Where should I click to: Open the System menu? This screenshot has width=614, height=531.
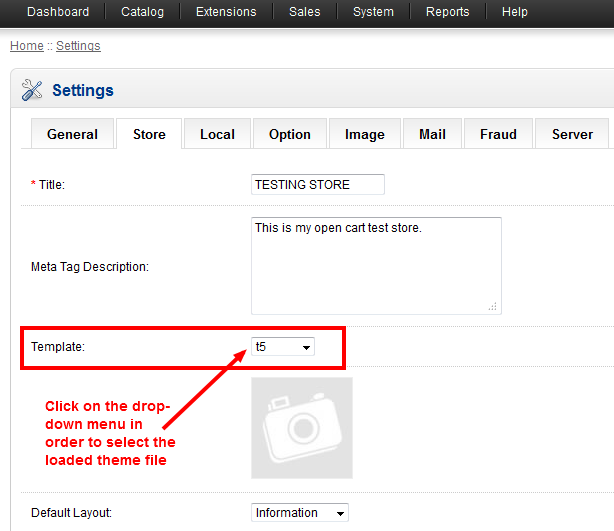point(373,12)
